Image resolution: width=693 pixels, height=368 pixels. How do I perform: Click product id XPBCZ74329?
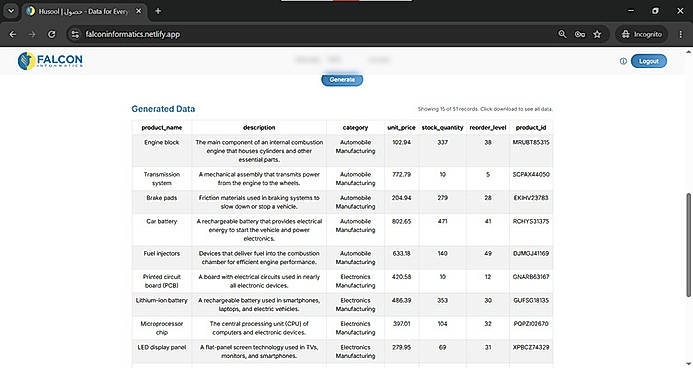[x=531, y=347]
